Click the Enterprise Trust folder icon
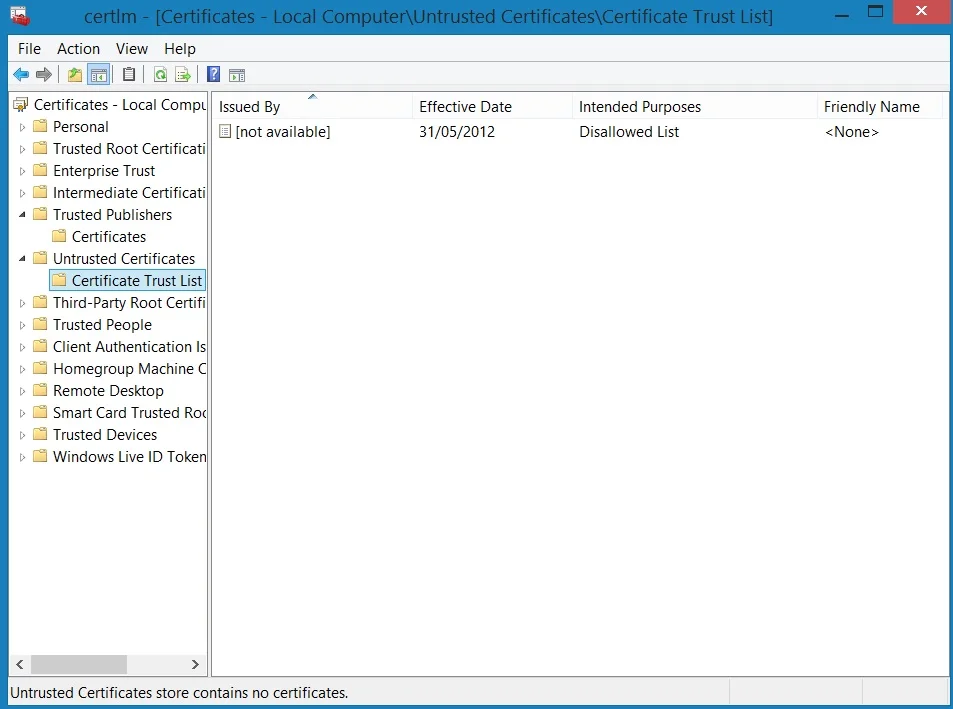Image resolution: width=953 pixels, height=709 pixels. pyautogui.click(x=40, y=170)
